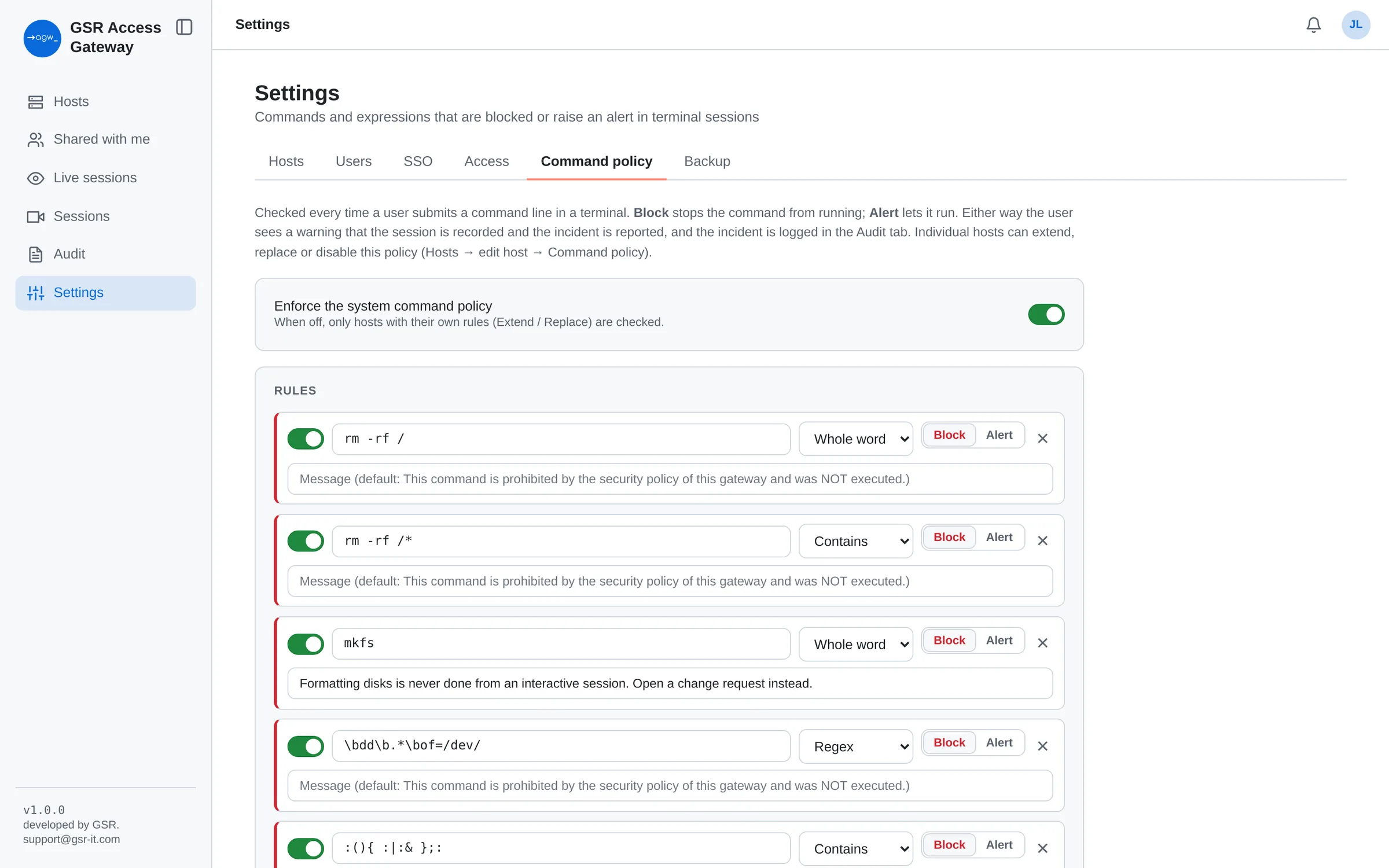Go to Shared with me
1389x868 pixels.
click(105, 139)
